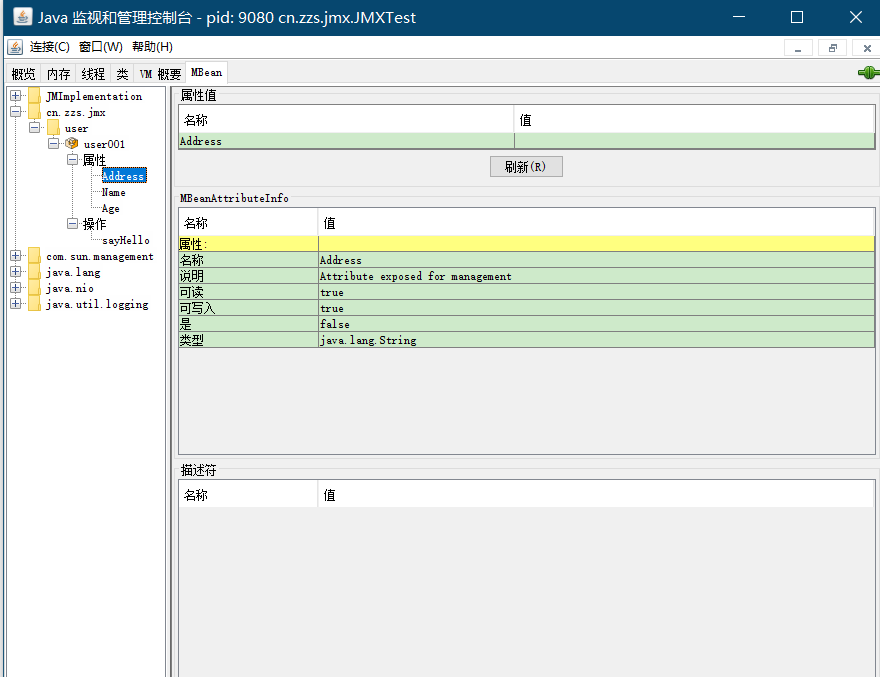Minimize the internal console frame
Viewport: 880px width, 677px height.
click(x=798, y=48)
